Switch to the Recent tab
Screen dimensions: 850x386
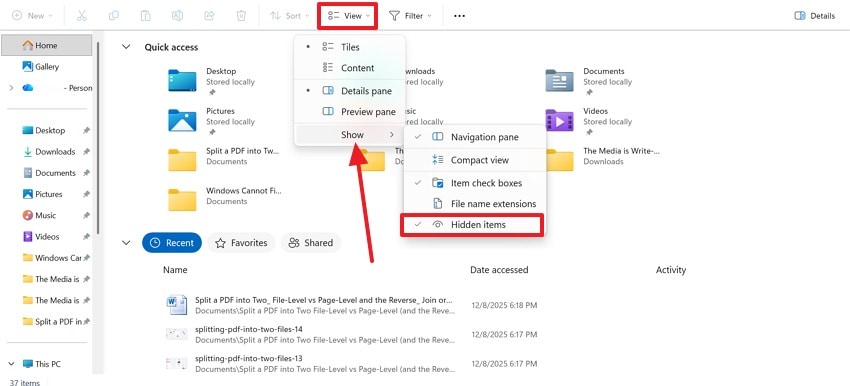(x=172, y=243)
